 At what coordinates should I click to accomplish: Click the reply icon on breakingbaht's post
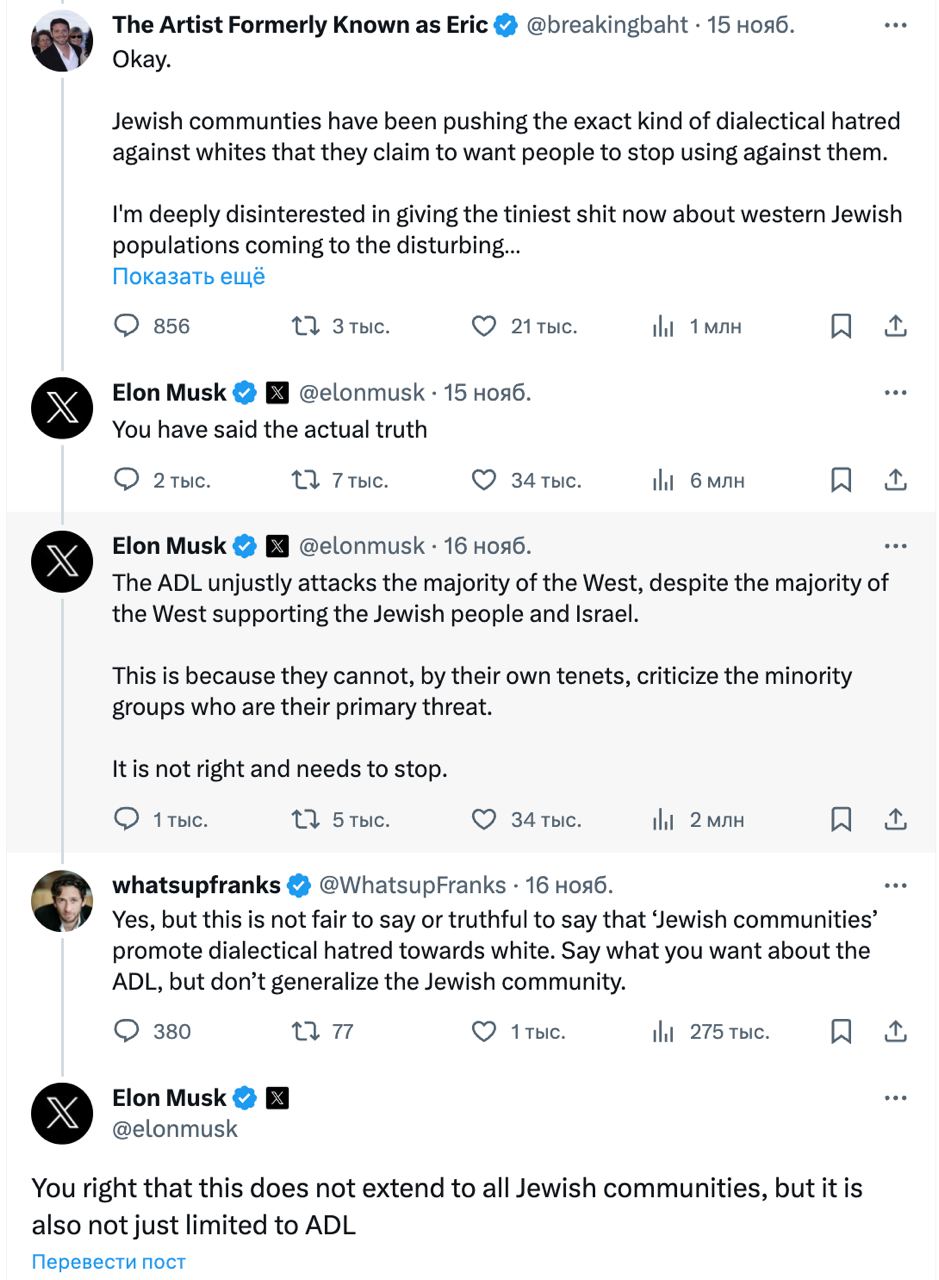[126, 325]
